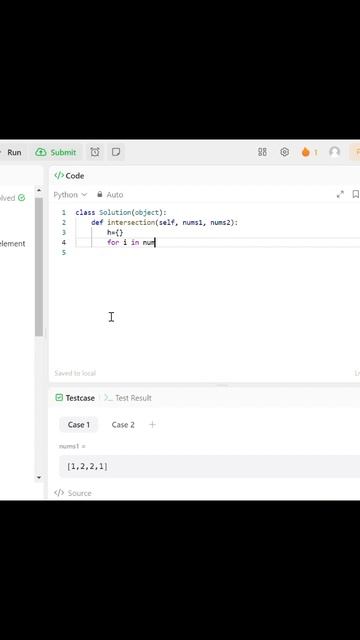Click scrollbar up arrow in left panel
The width and height of the screenshot is (360, 640).
tap(39, 190)
